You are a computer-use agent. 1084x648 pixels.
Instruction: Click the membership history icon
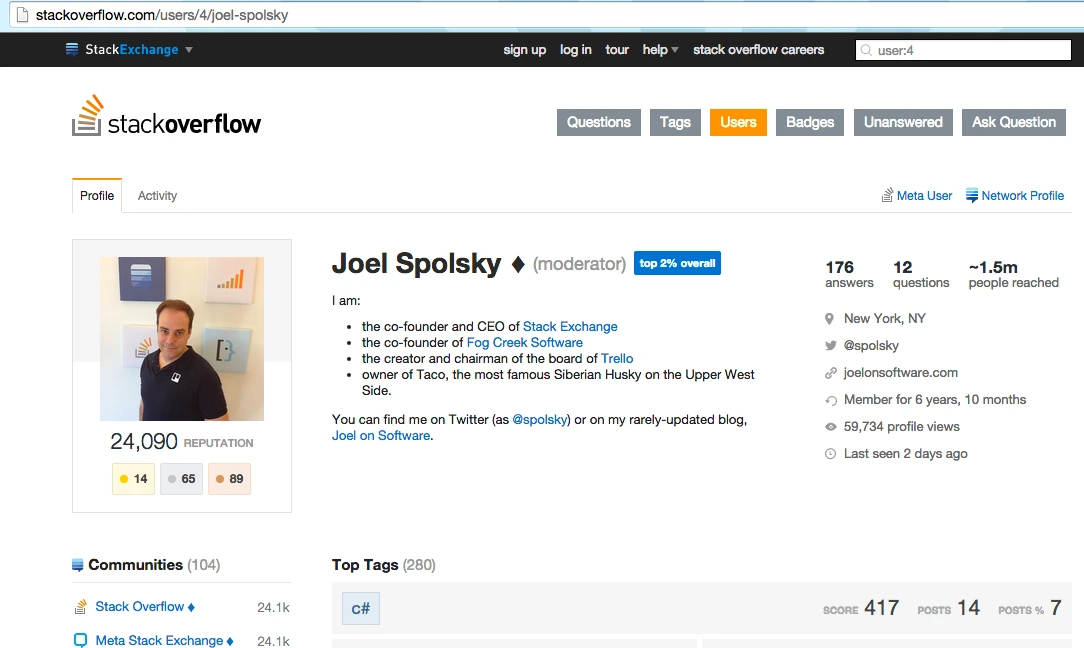830,400
